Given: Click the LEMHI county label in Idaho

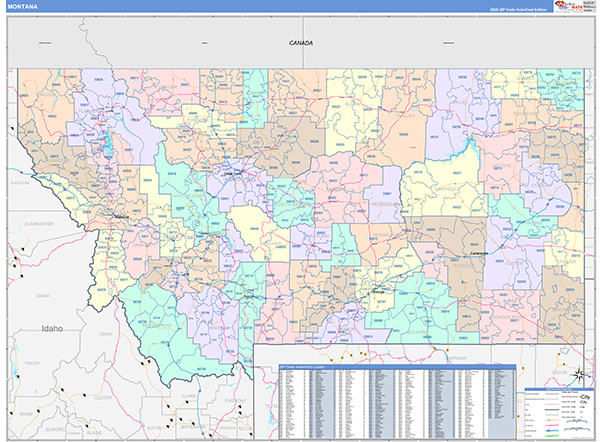Looking at the screenshot, I should [x=107, y=333].
